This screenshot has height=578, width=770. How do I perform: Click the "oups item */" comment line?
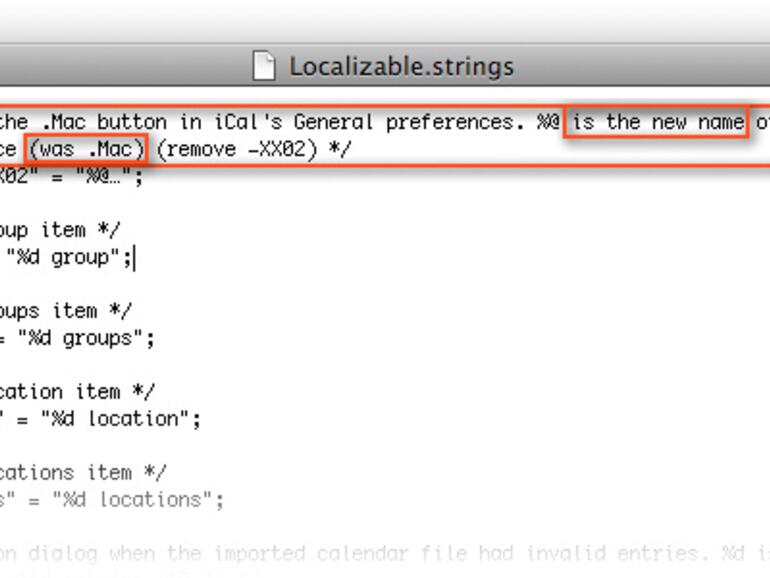(65, 311)
